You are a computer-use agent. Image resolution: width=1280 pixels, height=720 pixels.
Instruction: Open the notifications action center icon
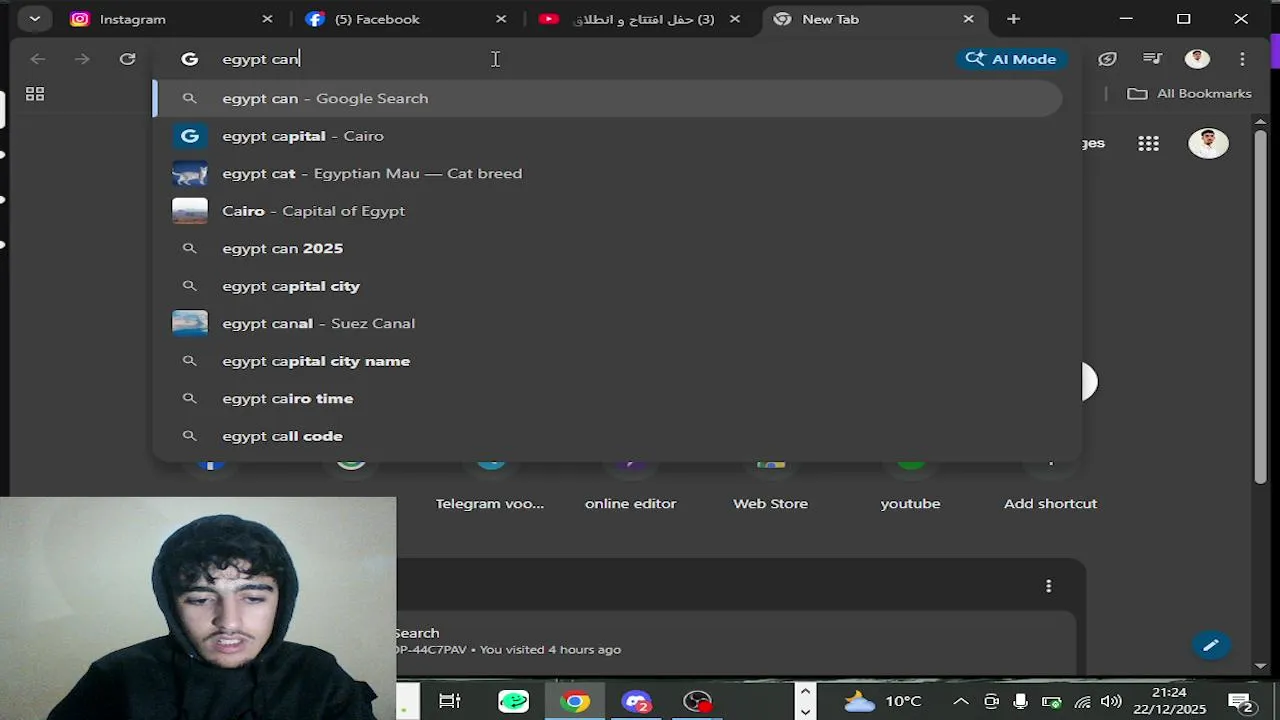1241,702
